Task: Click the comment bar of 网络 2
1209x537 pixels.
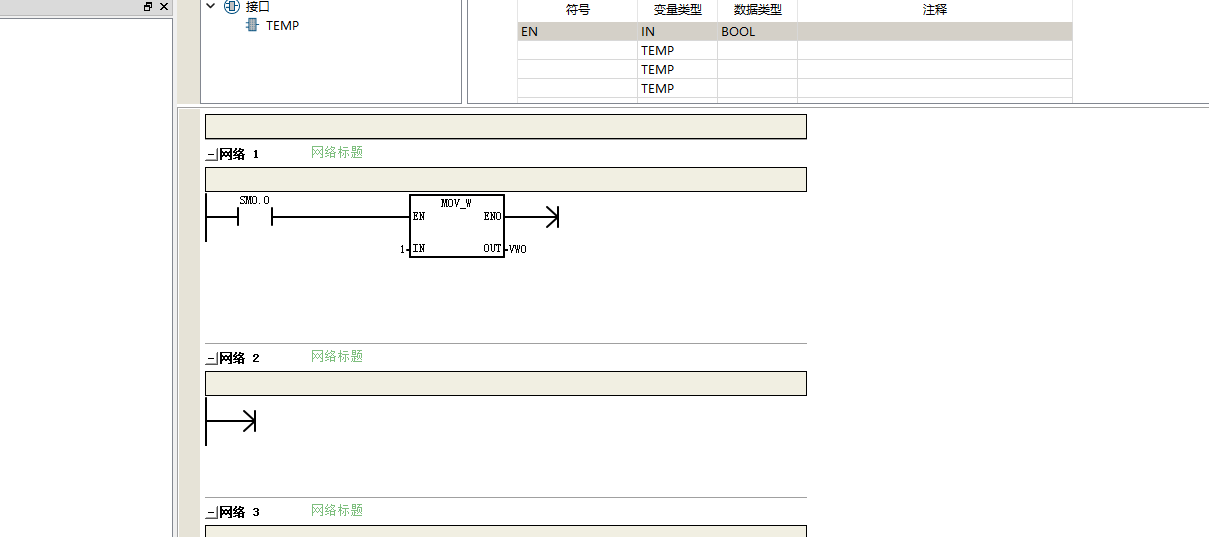Action: [505, 383]
